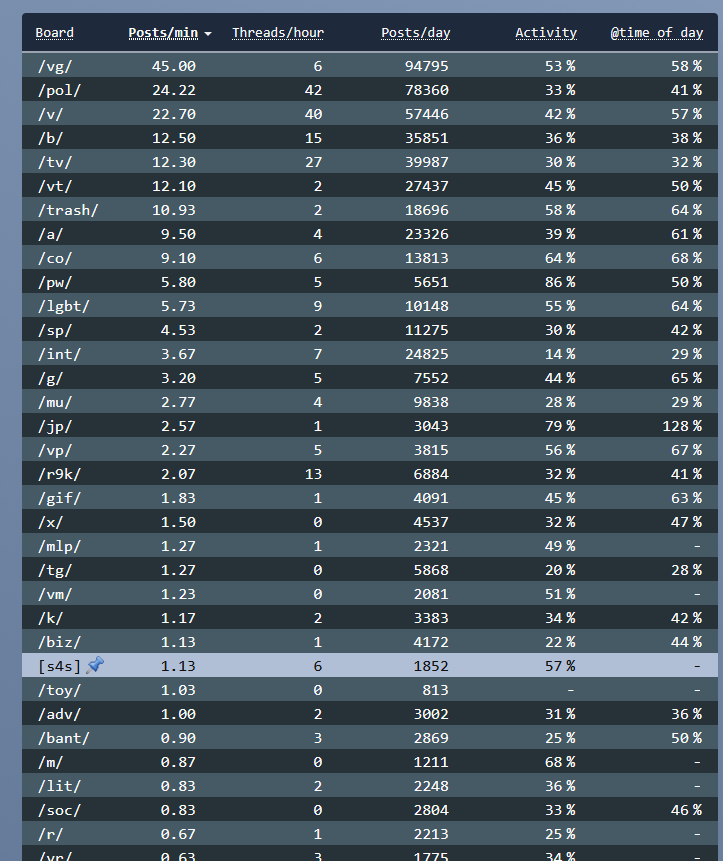Click the 813 posts/day value for /toy/
The image size is (723, 861).
[435, 691]
